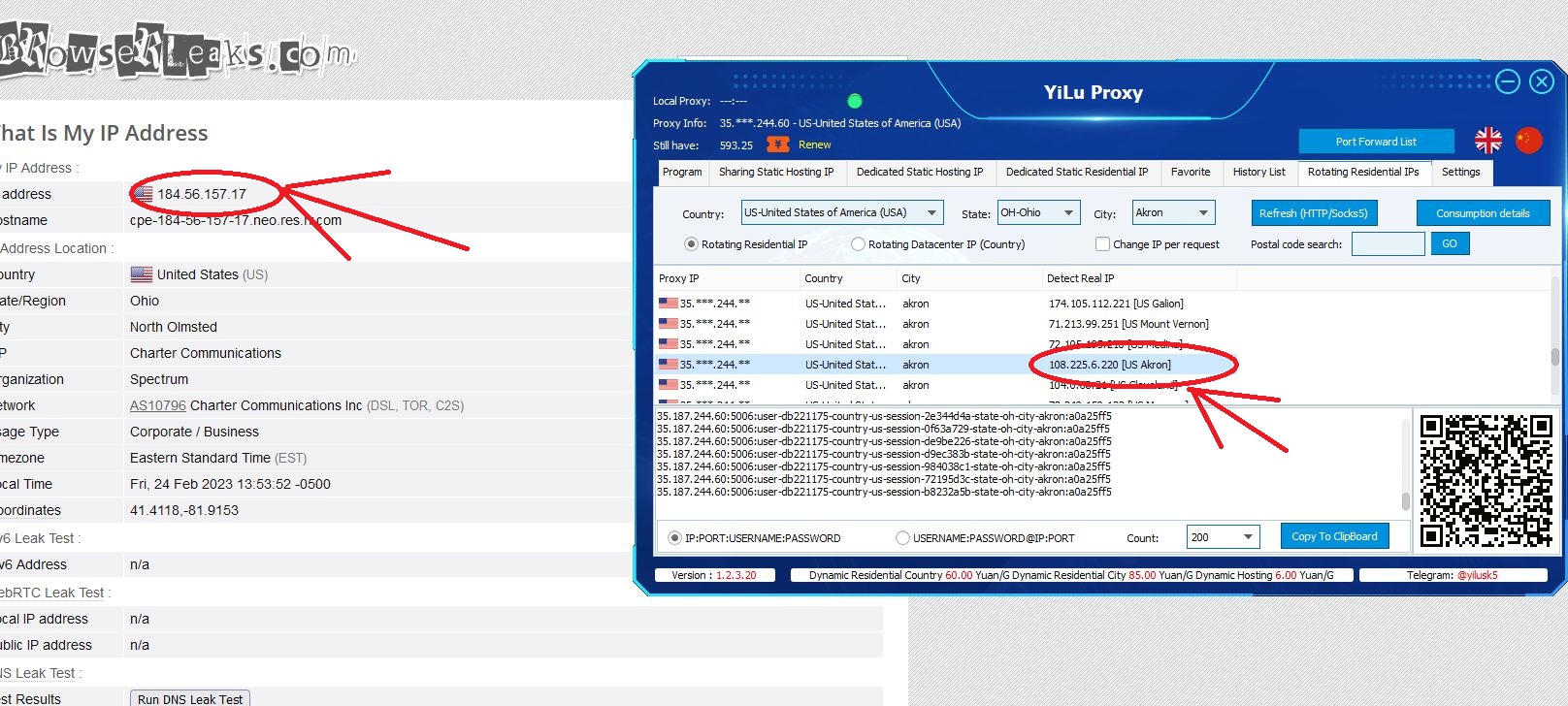Click Refresh (HTTP/Socks5) button
The width and height of the screenshot is (1568, 706).
click(1314, 213)
